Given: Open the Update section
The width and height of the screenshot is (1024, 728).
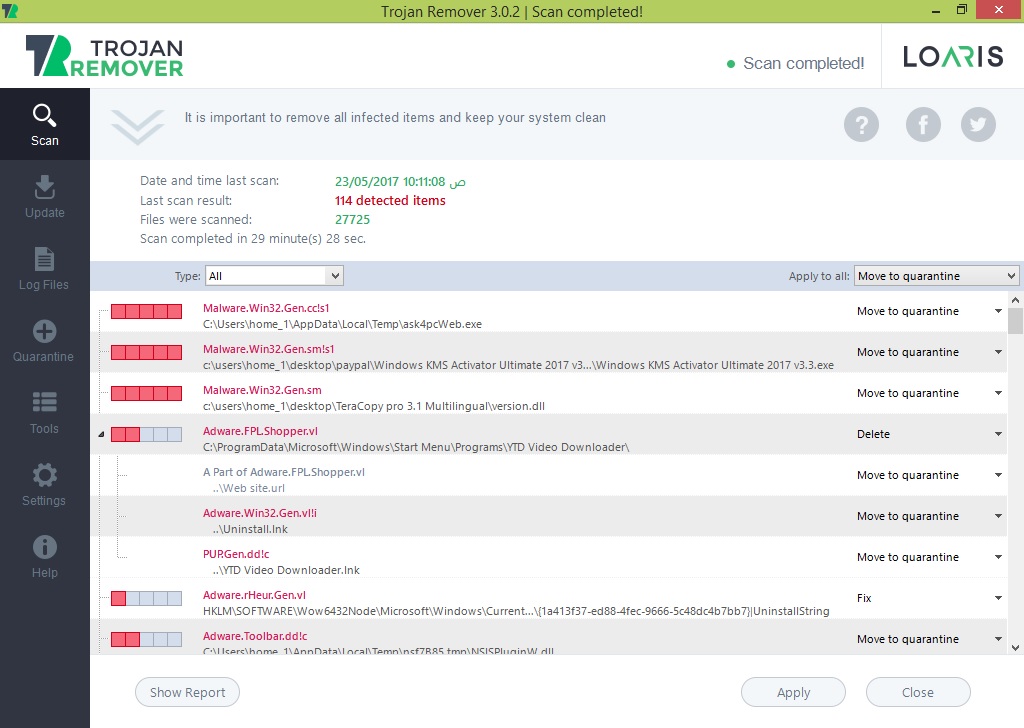Looking at the screenshot, I should (x=44, y=196).
